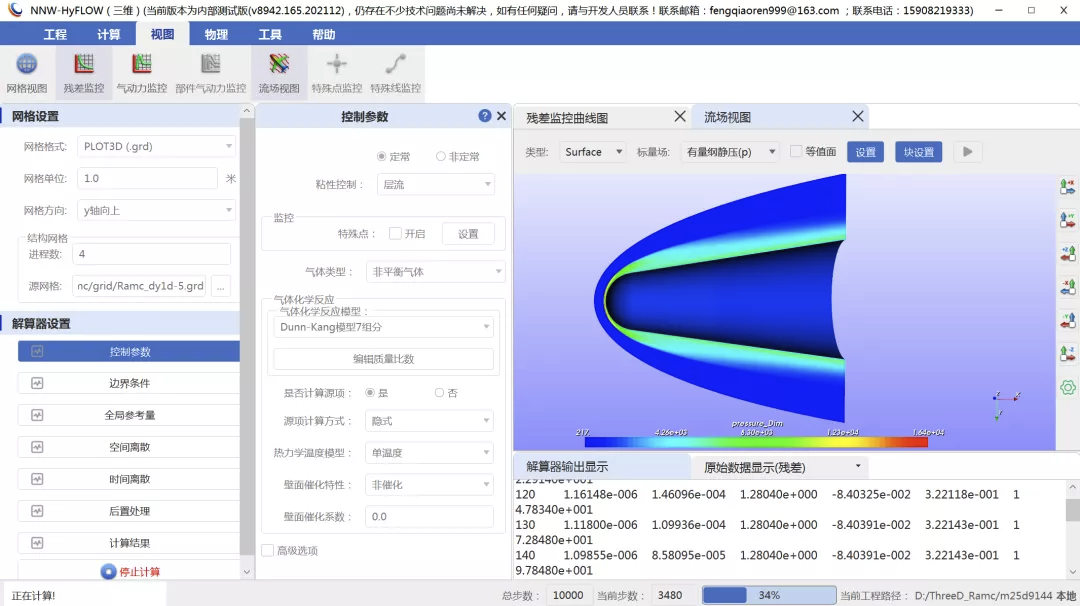Viewport: 1080px width, 606px height.
Task: Open the 类型 Surface dropdown
Action: coord(592,152)
